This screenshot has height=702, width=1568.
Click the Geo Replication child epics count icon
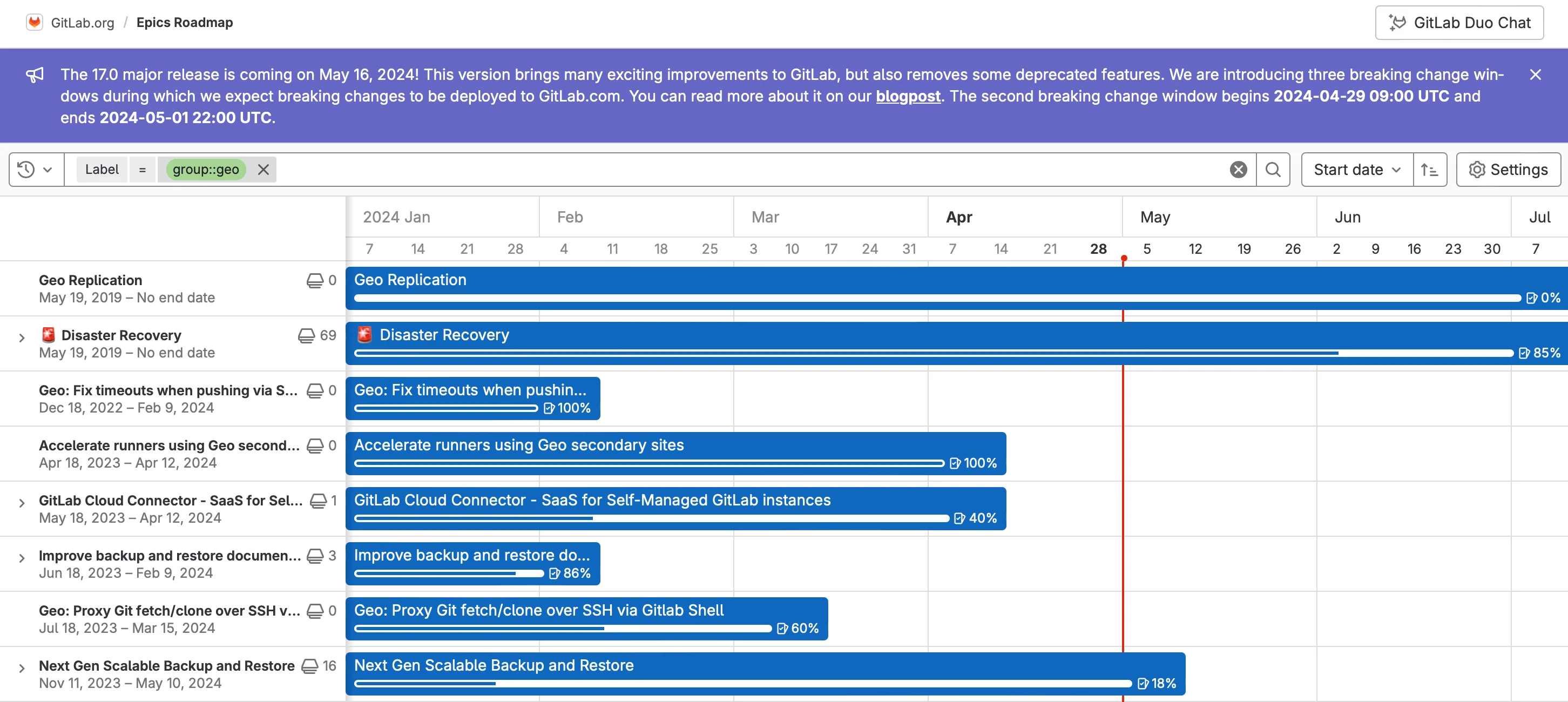point(315,281)
